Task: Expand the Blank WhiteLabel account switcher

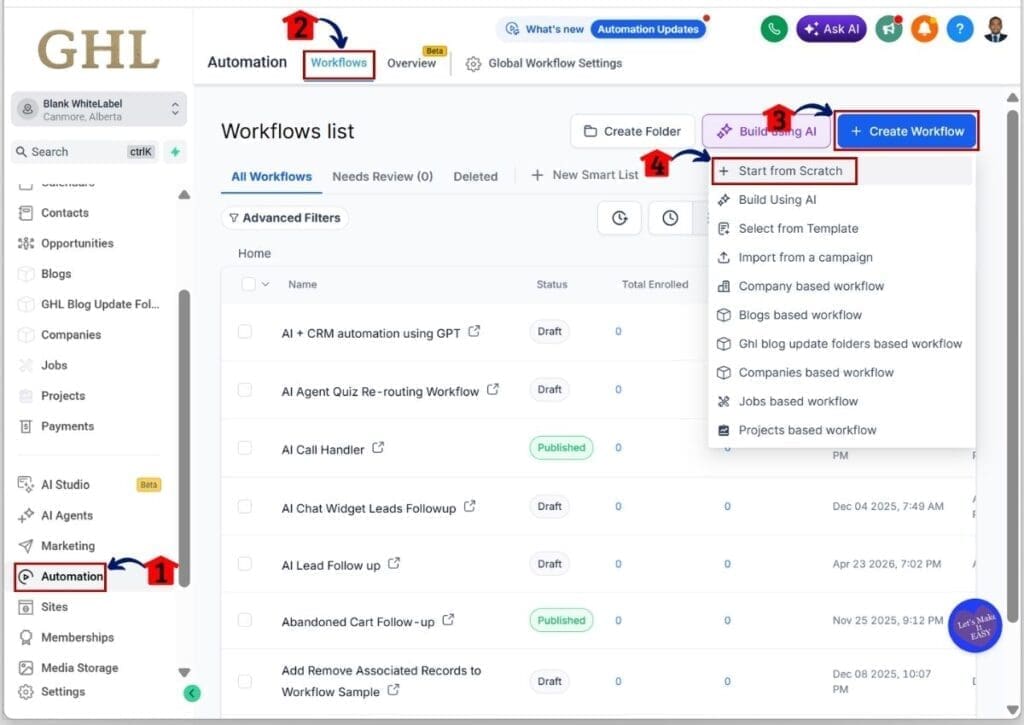Action: tap(99, 109)
